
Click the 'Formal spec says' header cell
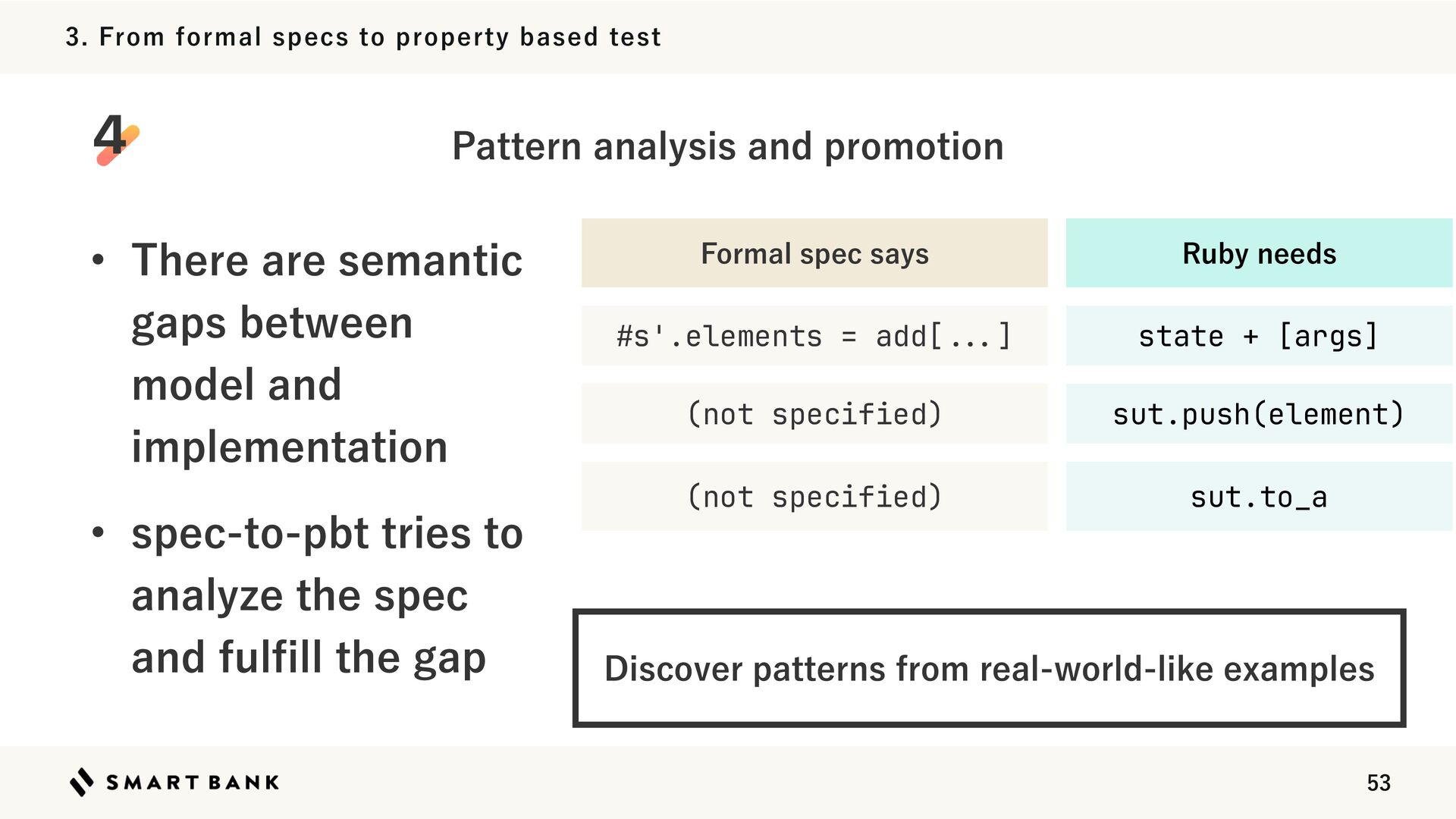814,253
